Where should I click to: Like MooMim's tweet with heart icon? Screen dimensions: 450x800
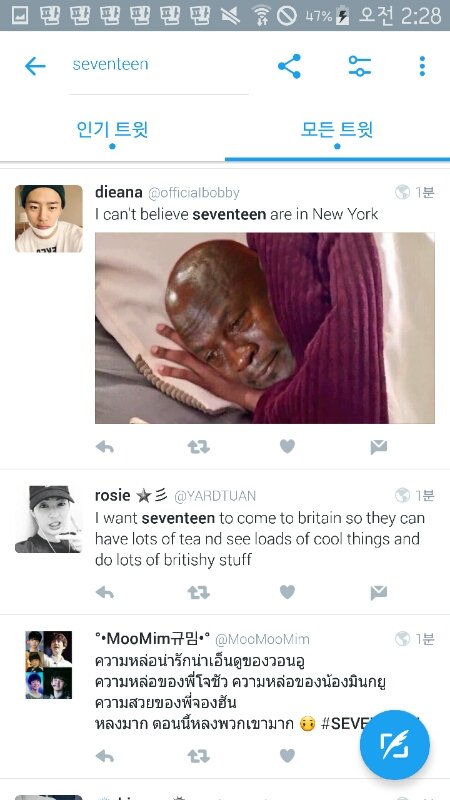pos(287,756)
